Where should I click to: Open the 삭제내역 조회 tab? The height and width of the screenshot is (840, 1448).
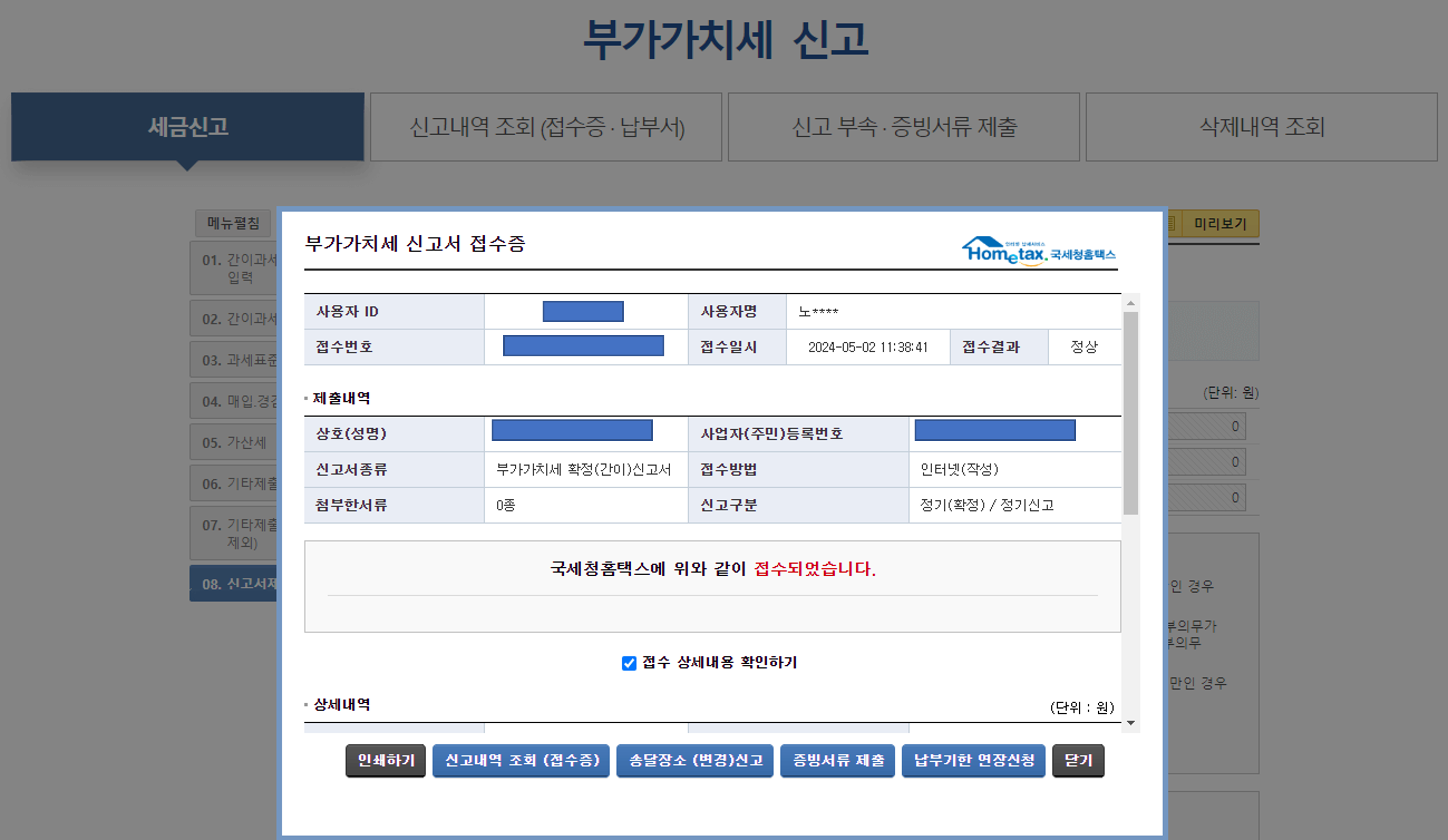pos(1262,127)
